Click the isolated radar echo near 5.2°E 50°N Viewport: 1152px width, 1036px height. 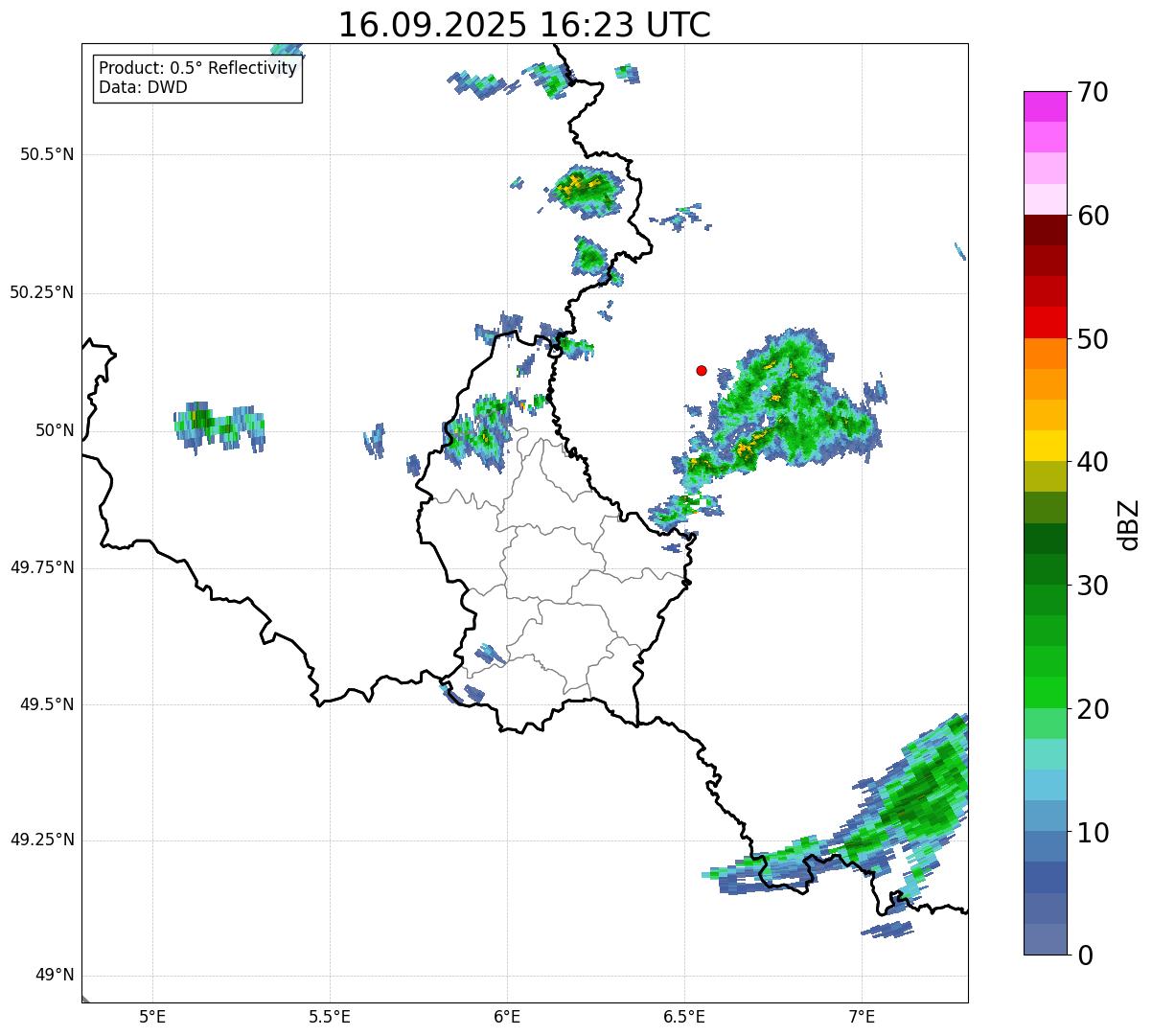coord(219,426)
